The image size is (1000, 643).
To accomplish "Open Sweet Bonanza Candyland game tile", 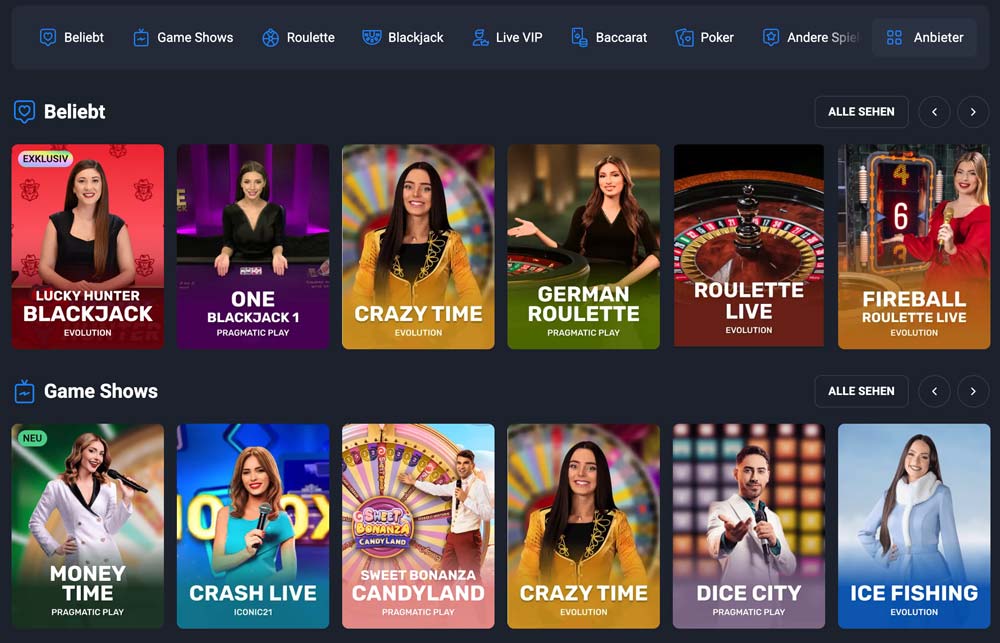I will coord(418,526).
